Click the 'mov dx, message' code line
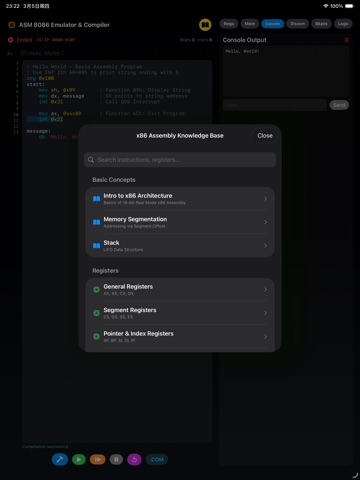Screen dimensions: 360x480 coord(61,96)
